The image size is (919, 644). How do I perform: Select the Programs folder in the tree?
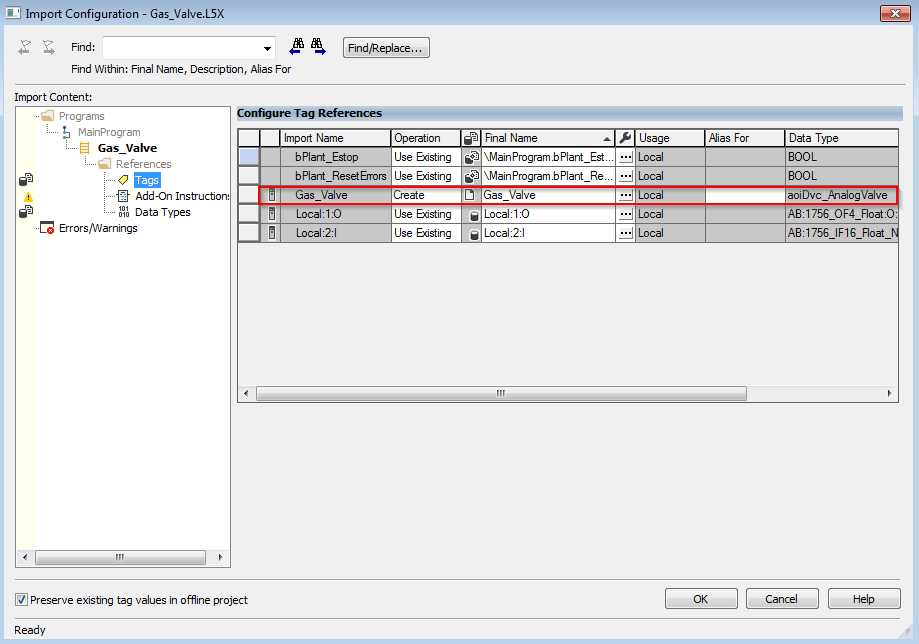(x=81, y=116)
